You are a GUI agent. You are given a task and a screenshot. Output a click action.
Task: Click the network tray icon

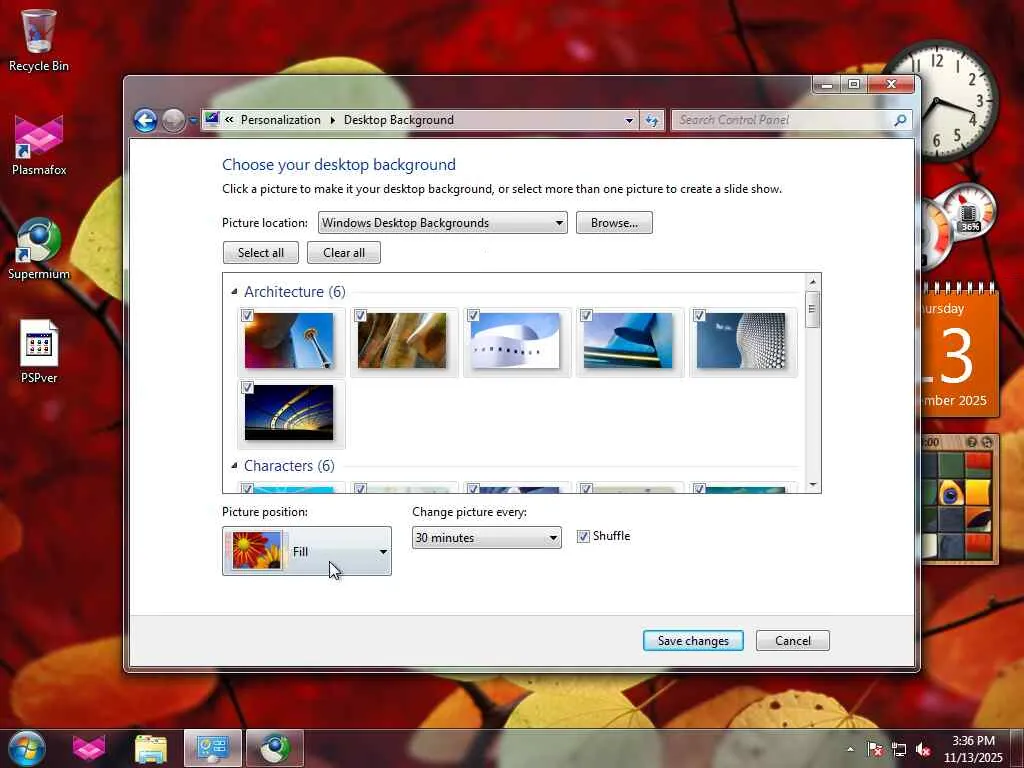tap(899, 749)
